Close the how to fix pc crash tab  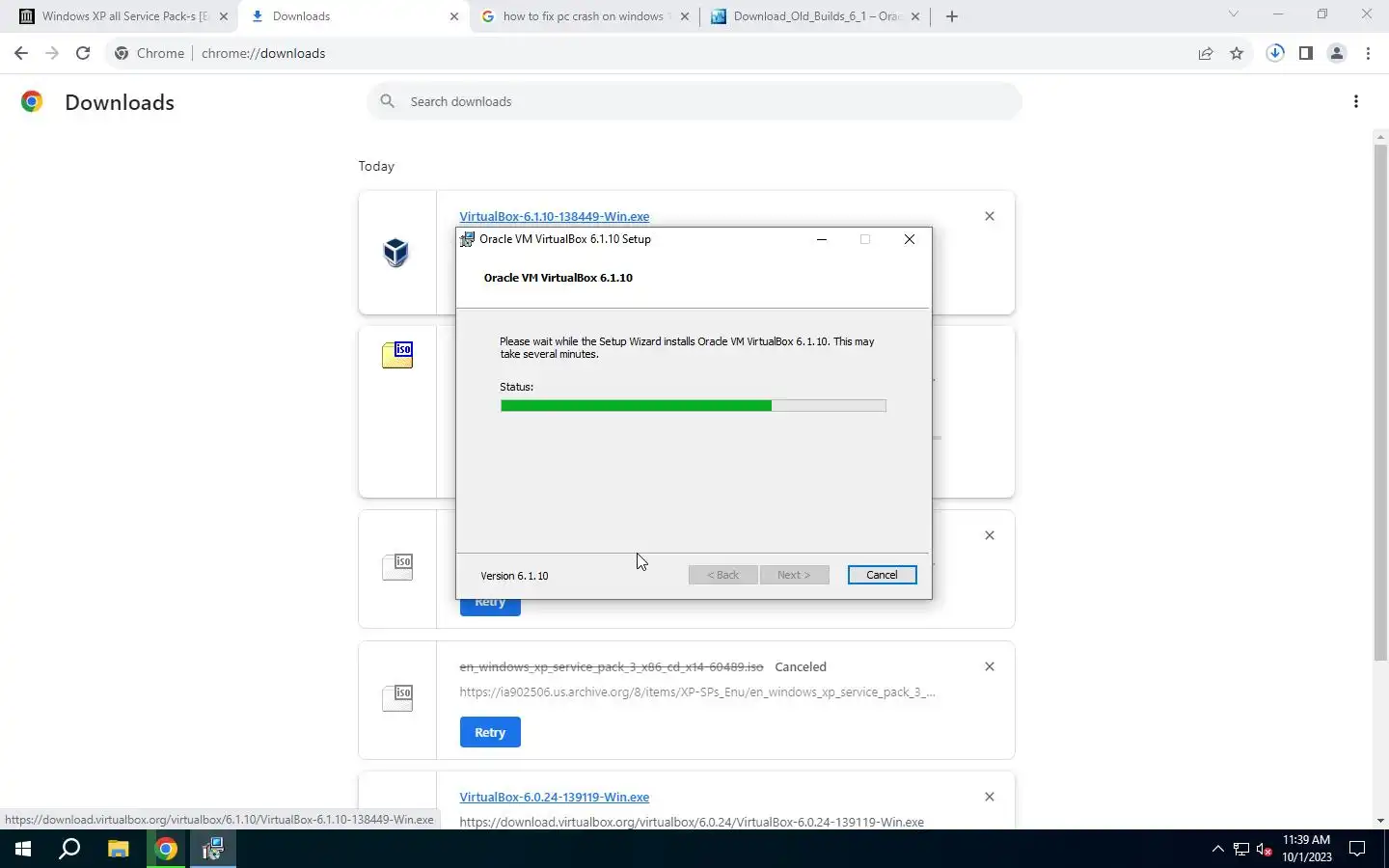point(685,16)
